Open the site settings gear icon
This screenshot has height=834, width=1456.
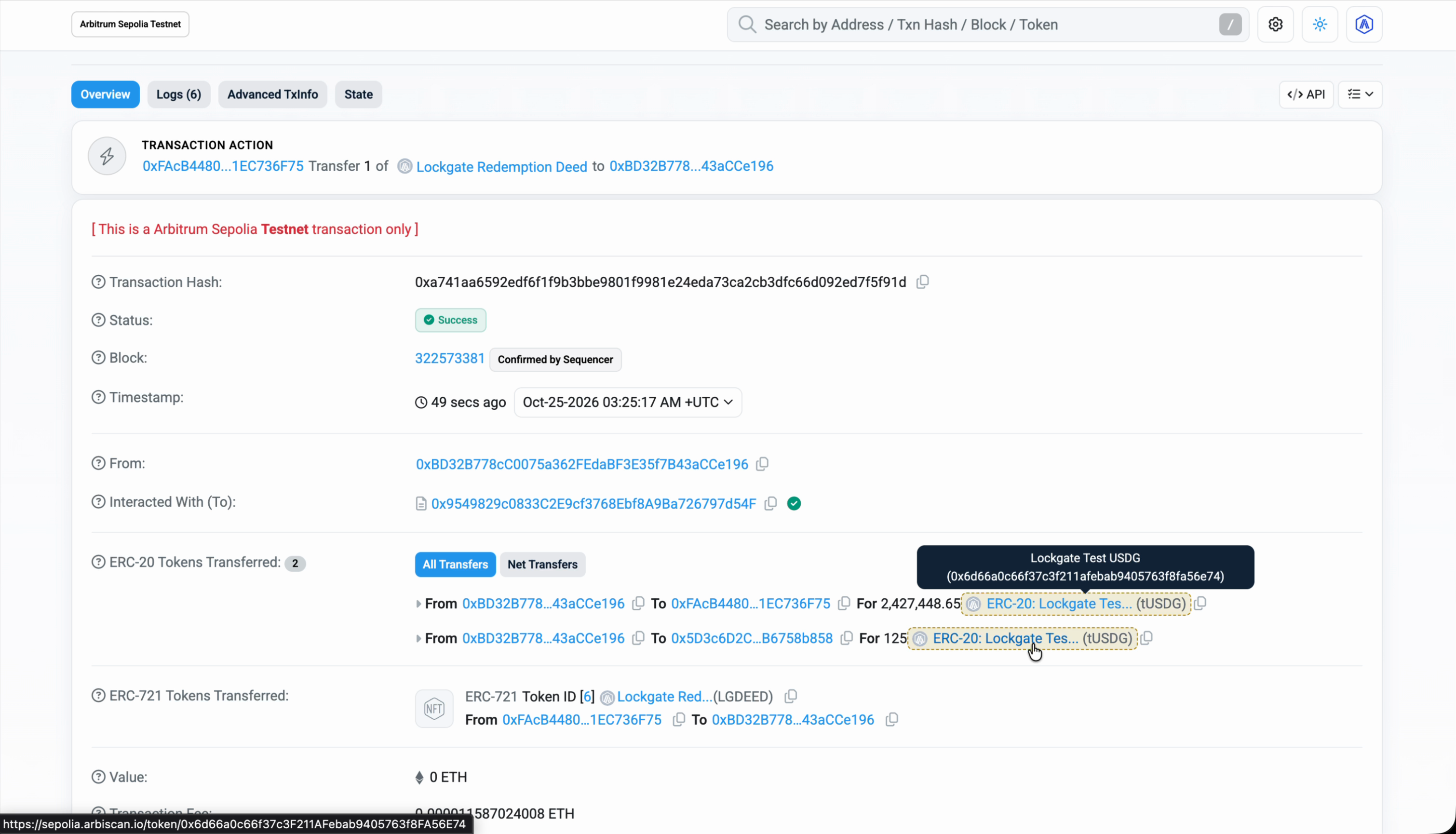tap(1275, 25)
